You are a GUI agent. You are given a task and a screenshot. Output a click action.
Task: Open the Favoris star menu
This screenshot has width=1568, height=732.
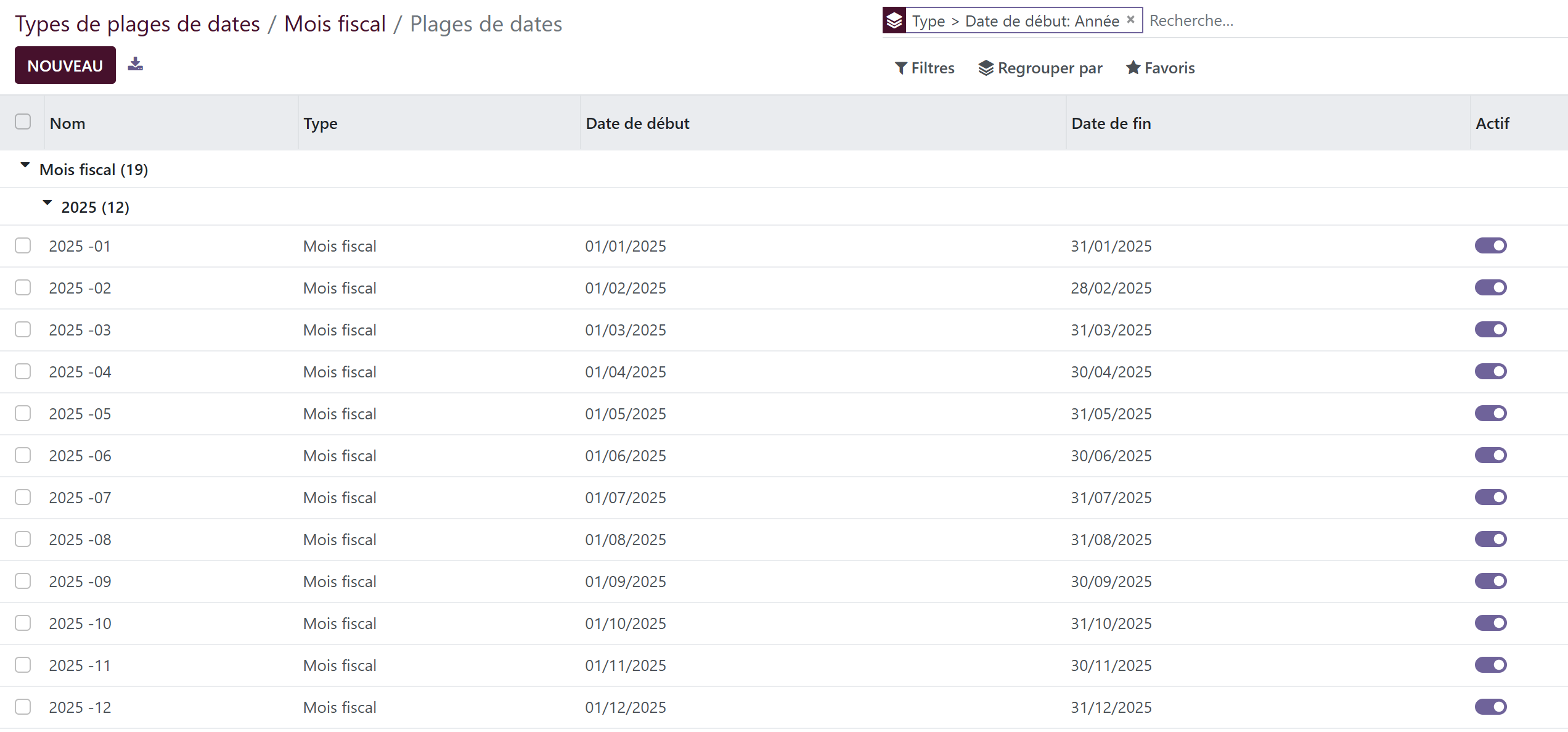(1160, 68)
